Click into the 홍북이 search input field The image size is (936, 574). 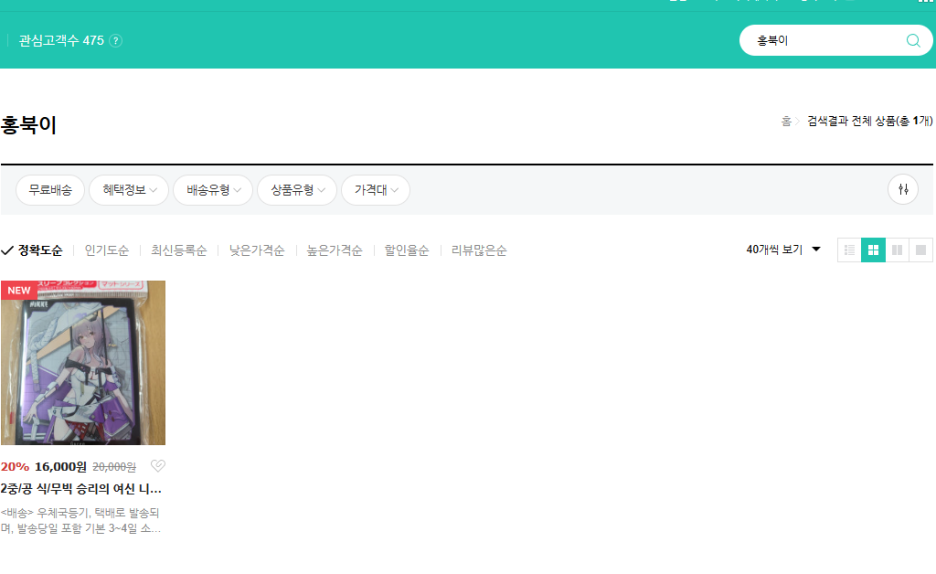[x=827, y=41]
